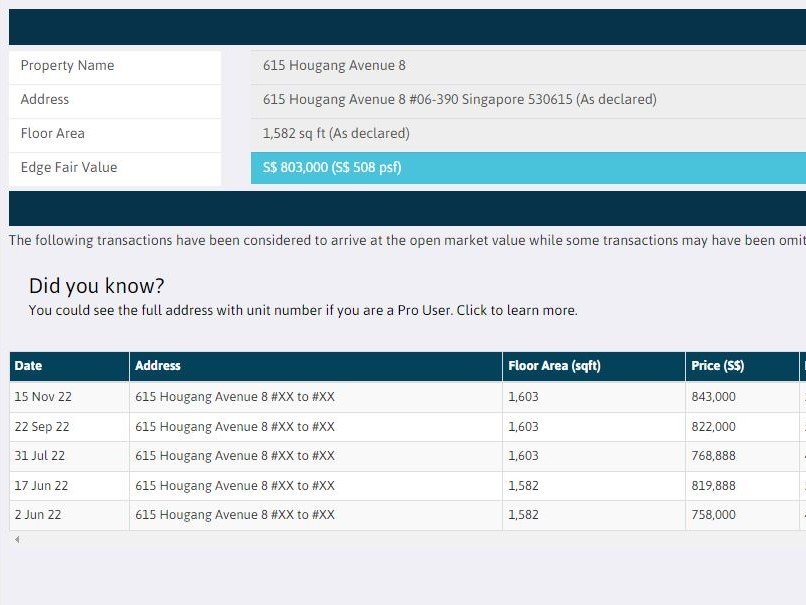This screenshot has width=806, height=605.
Task: Click the 'Did you know?' heading
Action: 97,286
